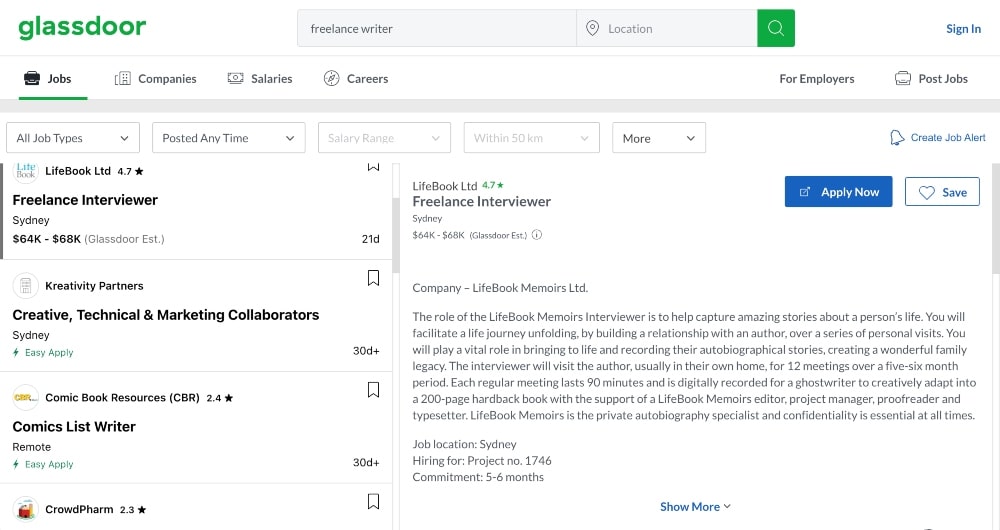Screen dimensions: 1000x530
Task: Click Easy Apply under Comics List Writer
Action: pyautogui.click(x=43, y=464)
